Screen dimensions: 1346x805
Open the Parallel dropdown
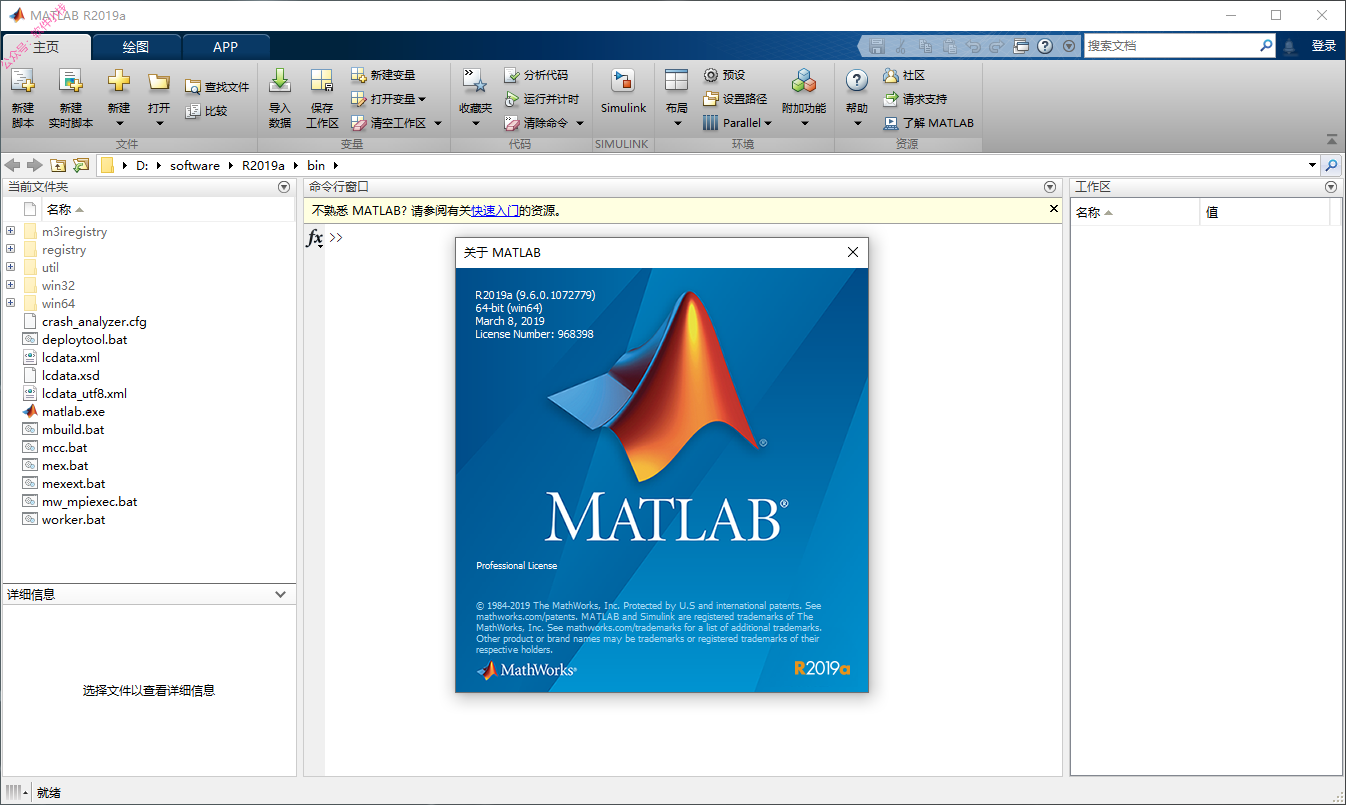[768, 123]
